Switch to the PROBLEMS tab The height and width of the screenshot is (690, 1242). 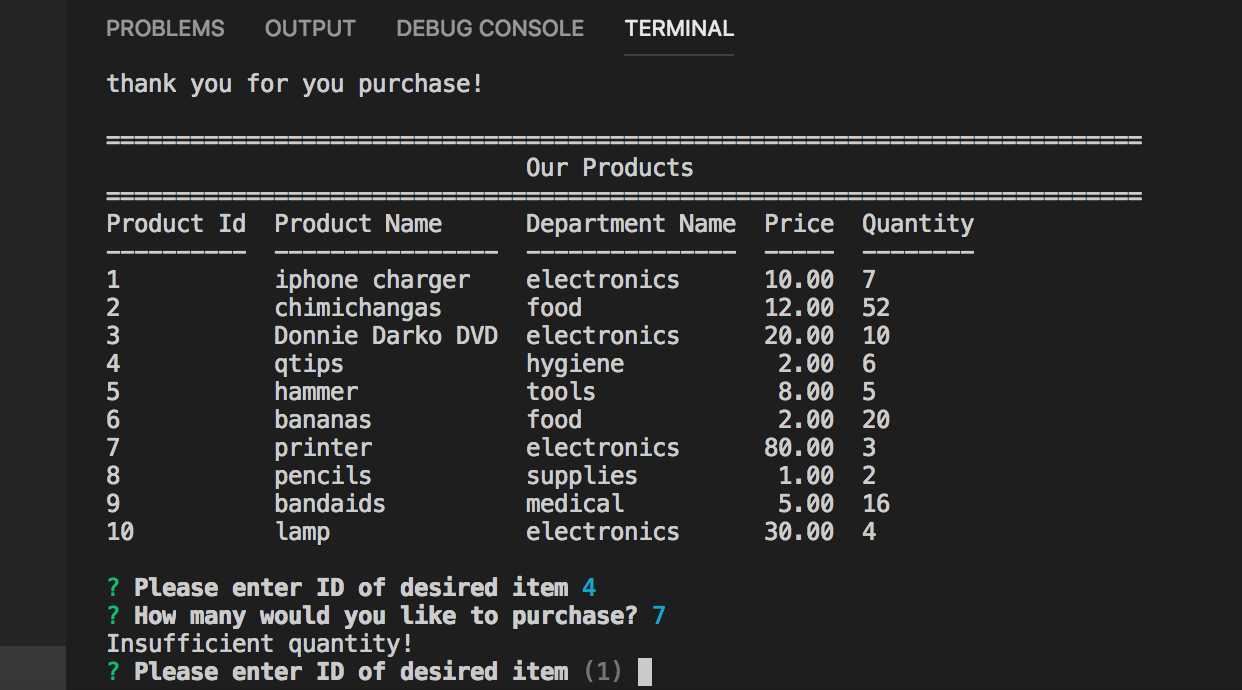click(165, 29)
